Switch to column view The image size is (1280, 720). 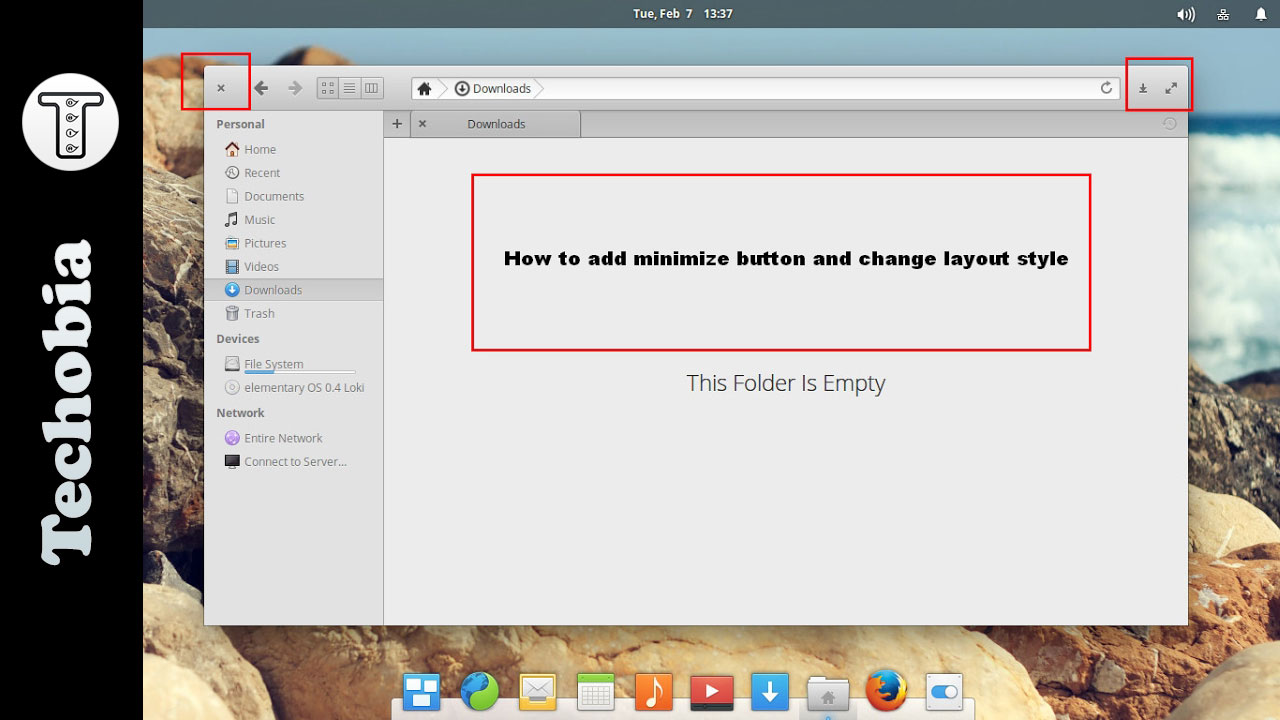tap(371, 88)
